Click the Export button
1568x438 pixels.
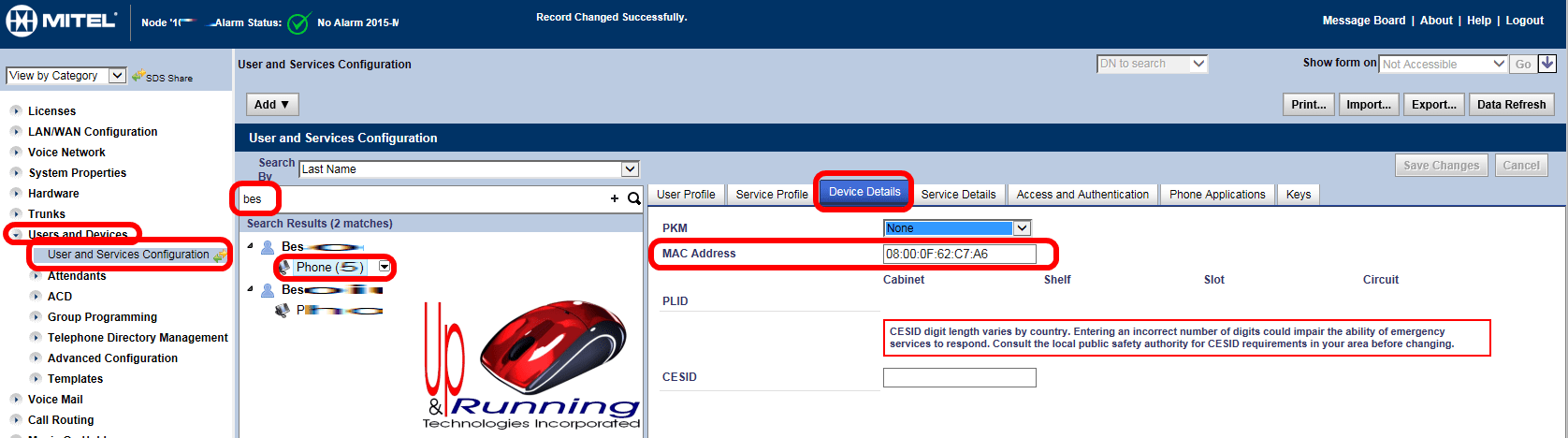click(1433, 105)
